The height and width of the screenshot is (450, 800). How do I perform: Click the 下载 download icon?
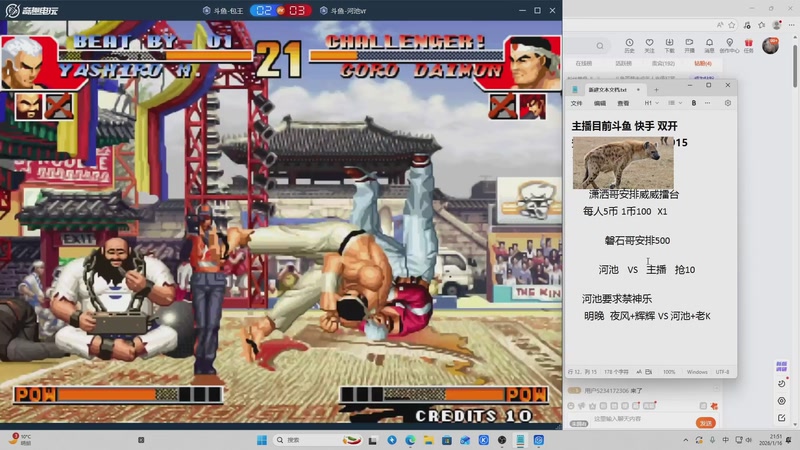click(x=669, y=45)
